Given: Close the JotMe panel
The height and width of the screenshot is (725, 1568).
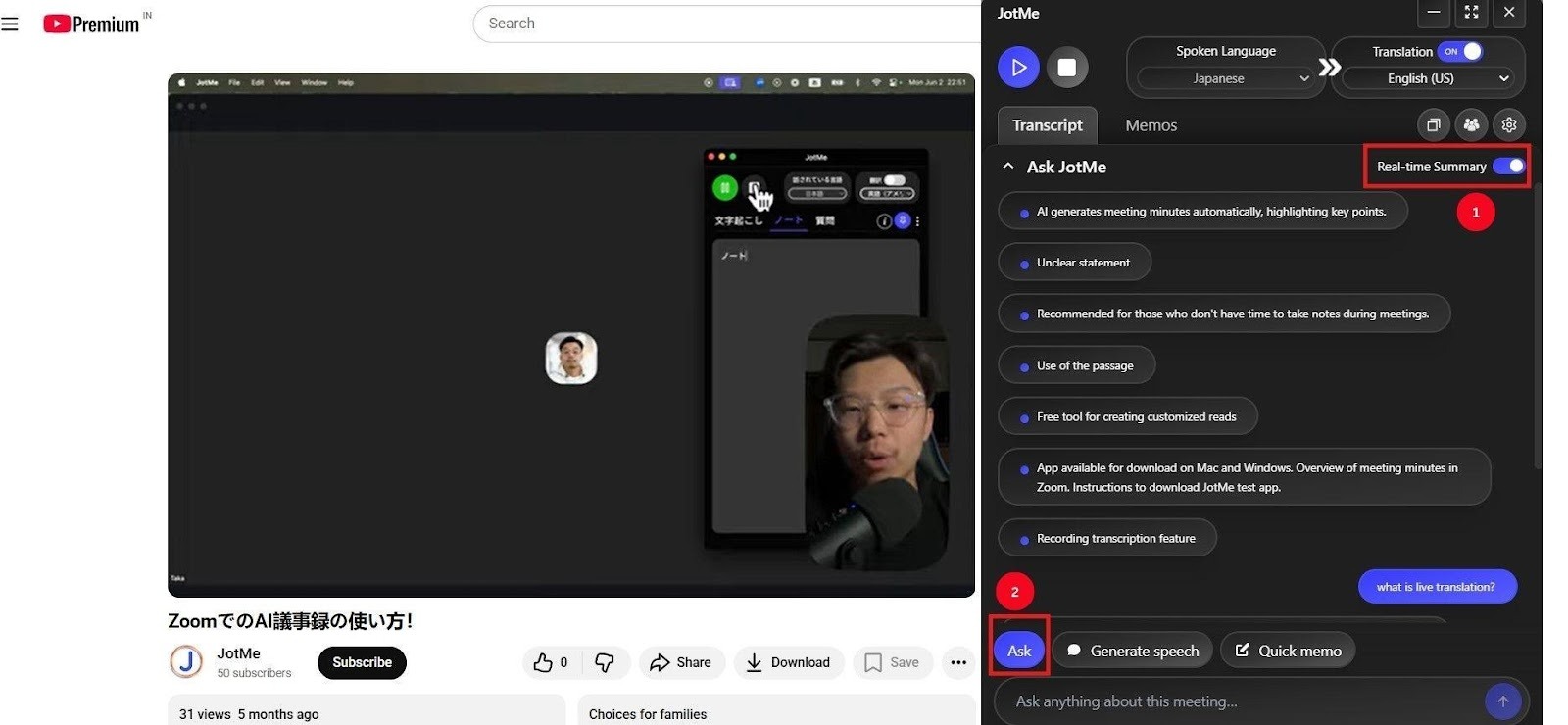Looking at the screenshot, I should pos(1509,13).
